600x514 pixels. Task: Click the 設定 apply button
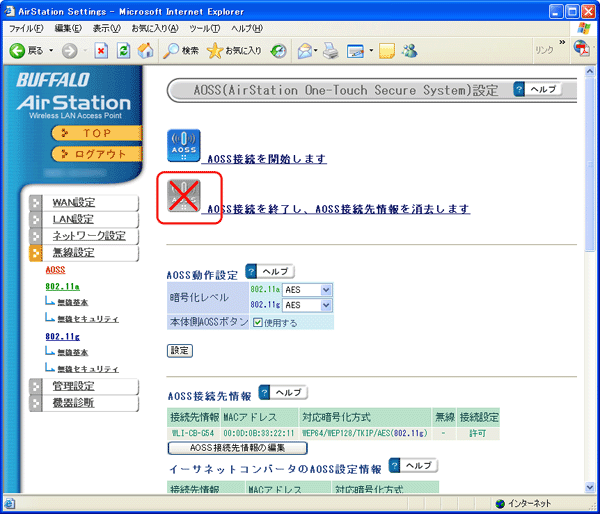click(x=180, y=351)
